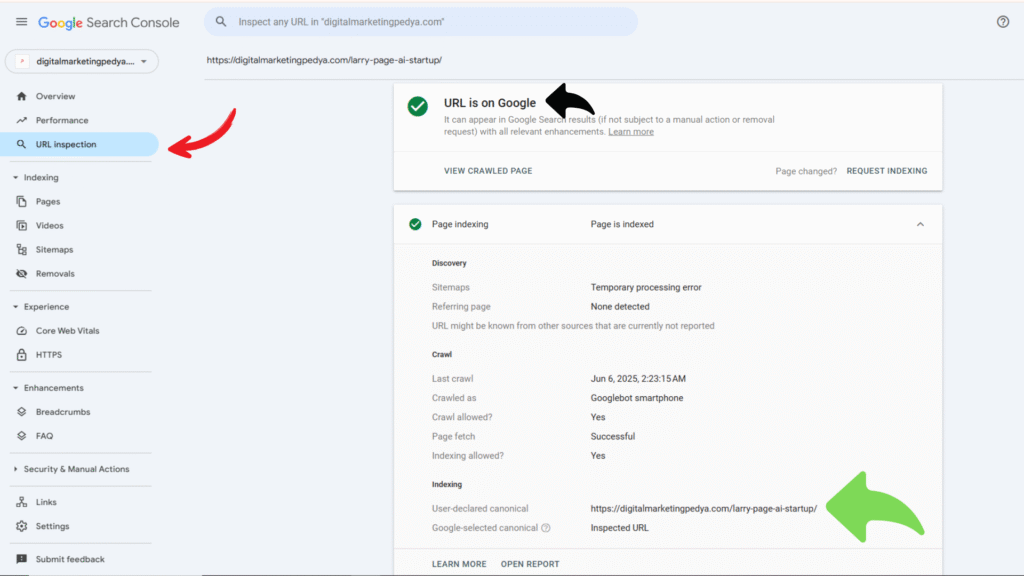1024x576 pixels.
Task: Click 'Page is indexed' status text
Action: [x=622, y=224]
